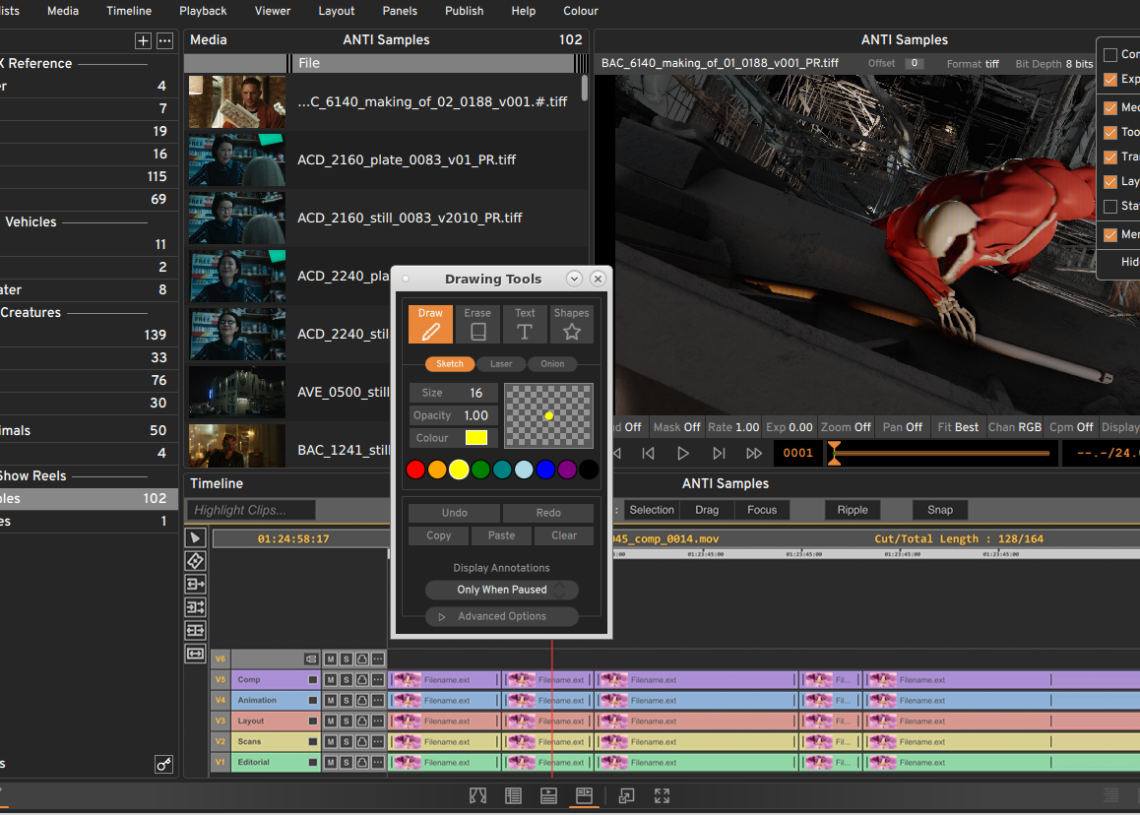This screenshot has height=815, width=1140.
Task: Click the timeline arrow selection tool
Action: click(x=196, y=537)
